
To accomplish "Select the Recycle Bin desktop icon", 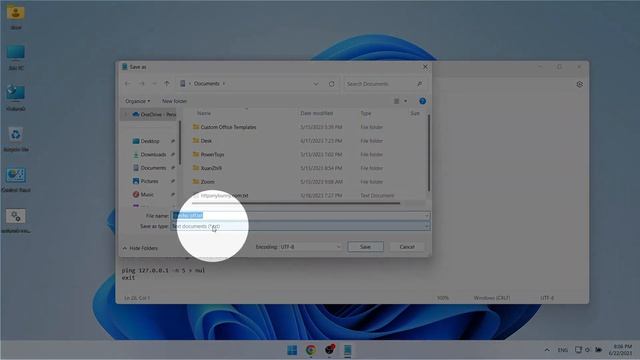I will point(16,138).
